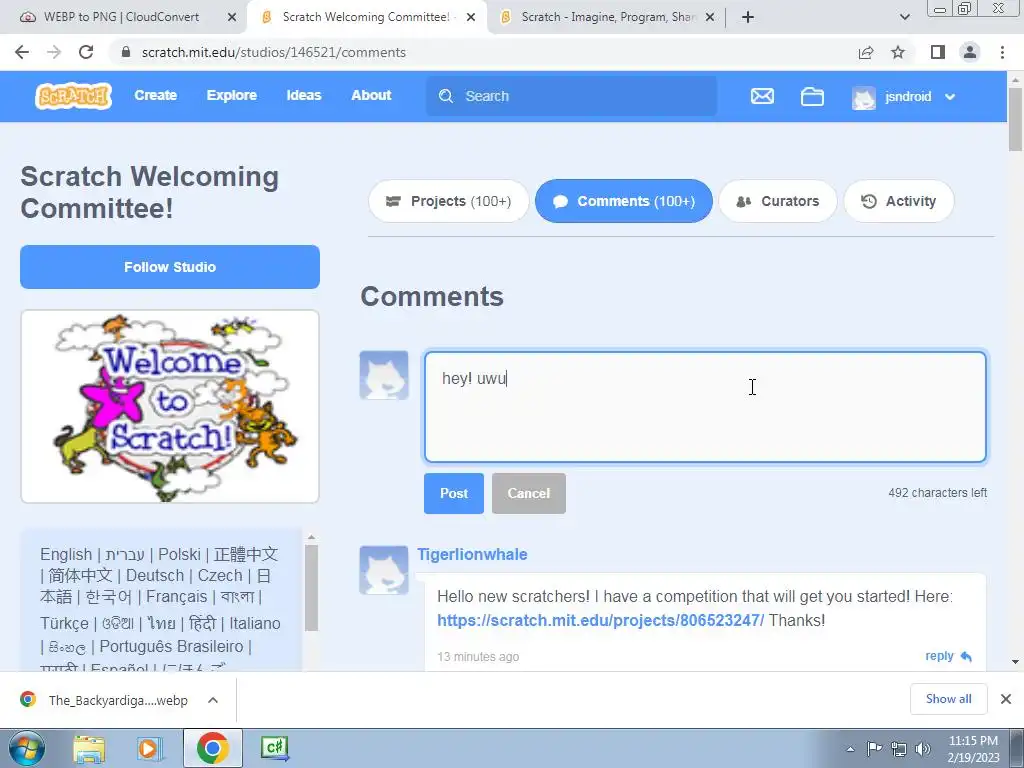Close the downloads bar
Viewport: 1024px width, 768px height.
click(x=1006, y=699)
